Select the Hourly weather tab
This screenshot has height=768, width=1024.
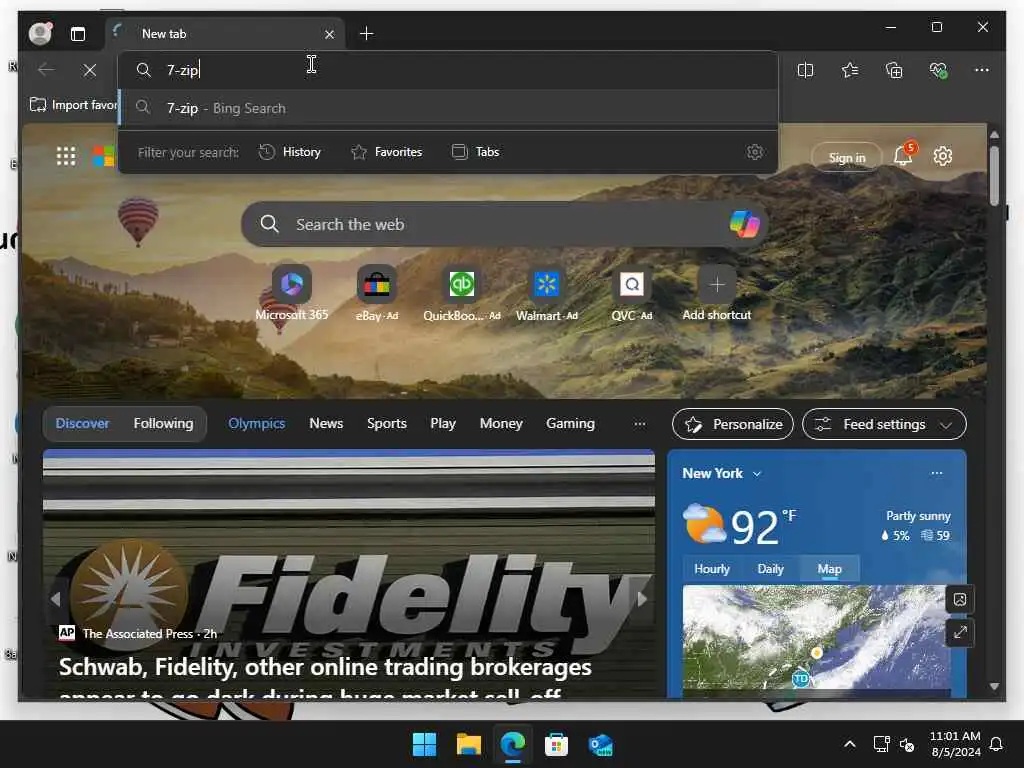[x=711, y=569]
